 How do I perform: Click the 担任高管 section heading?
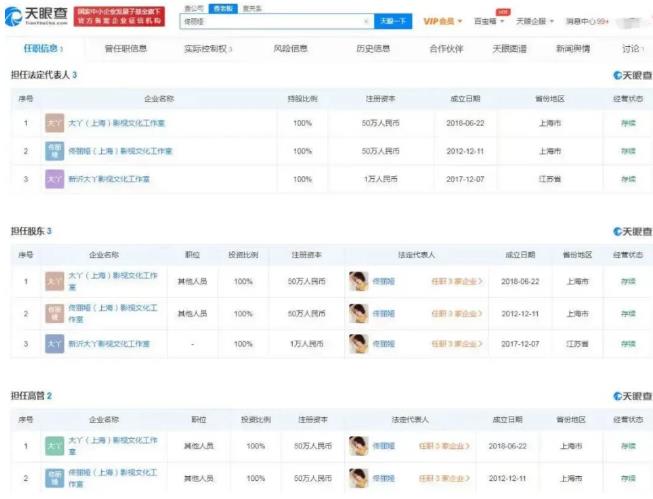click(31, 396)
